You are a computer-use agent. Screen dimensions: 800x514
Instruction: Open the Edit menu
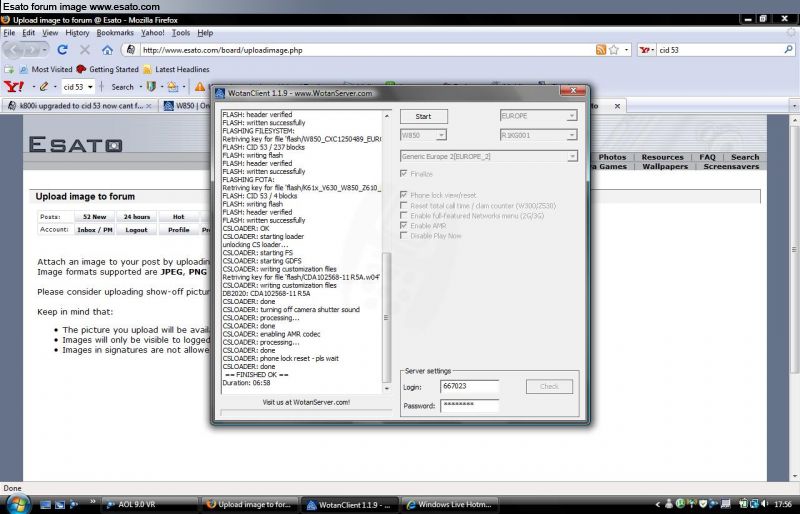coord(29,33)
